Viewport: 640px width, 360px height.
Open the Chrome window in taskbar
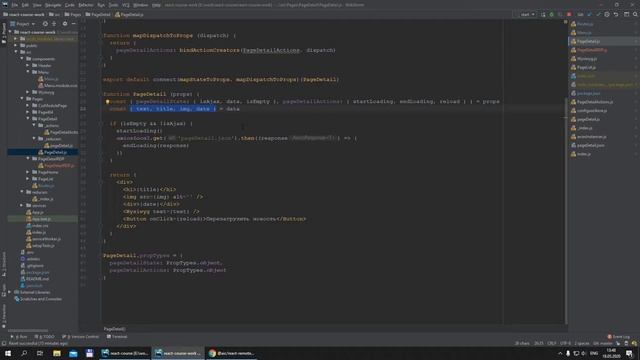click(x=231, y=353)
